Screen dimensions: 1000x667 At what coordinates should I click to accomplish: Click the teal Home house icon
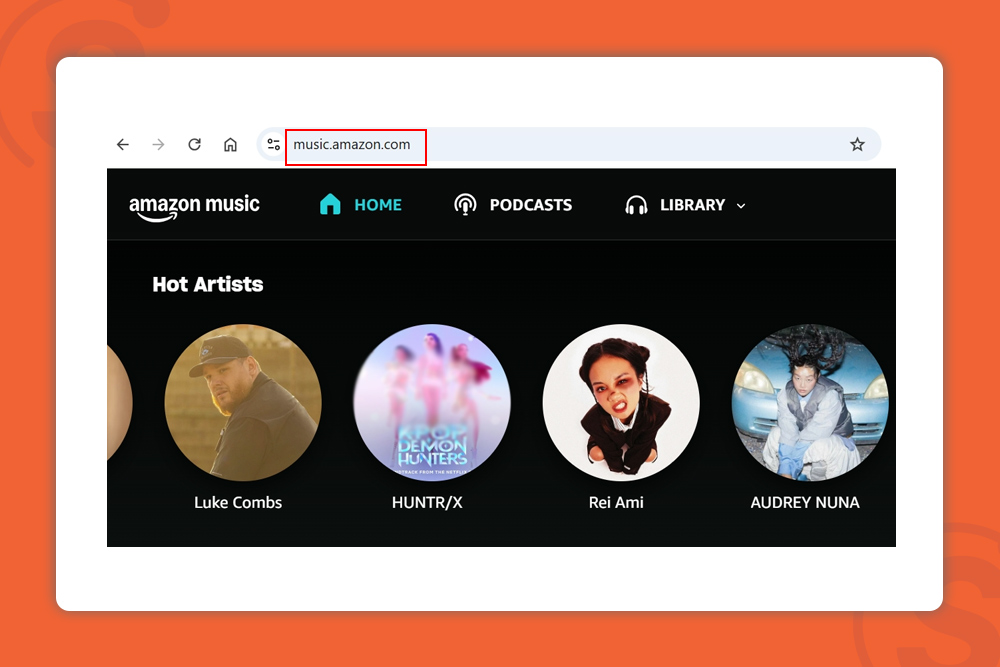click(x=330, y=204)
